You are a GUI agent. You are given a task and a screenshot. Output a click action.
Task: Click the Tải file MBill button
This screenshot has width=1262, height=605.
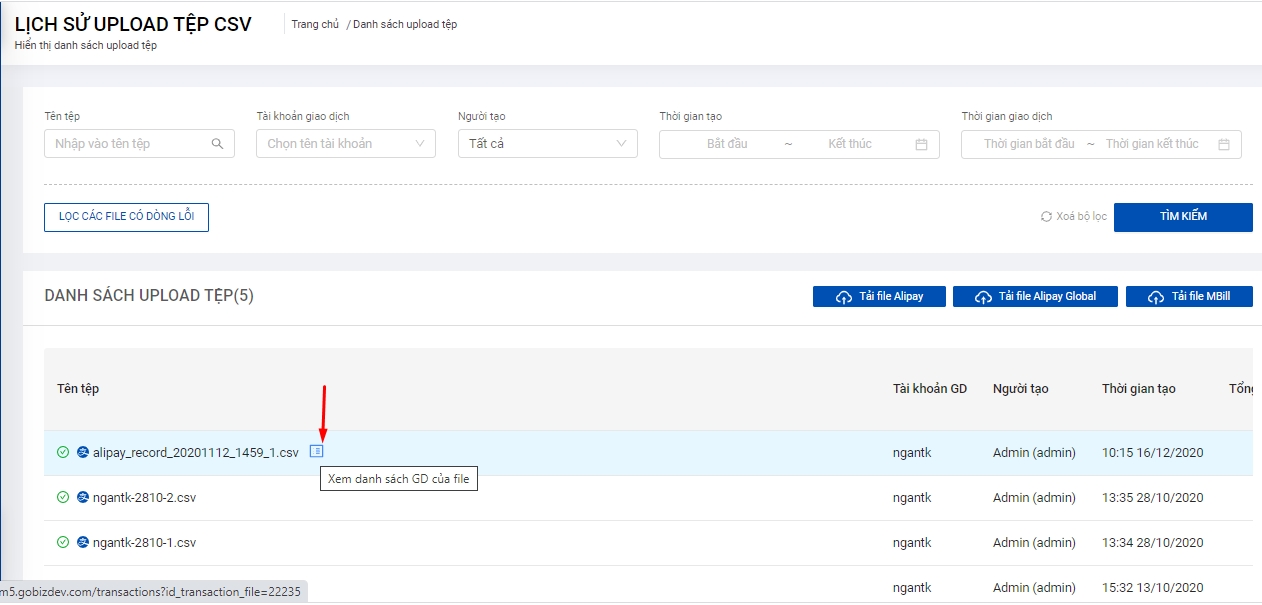(x=1189, y=297)
